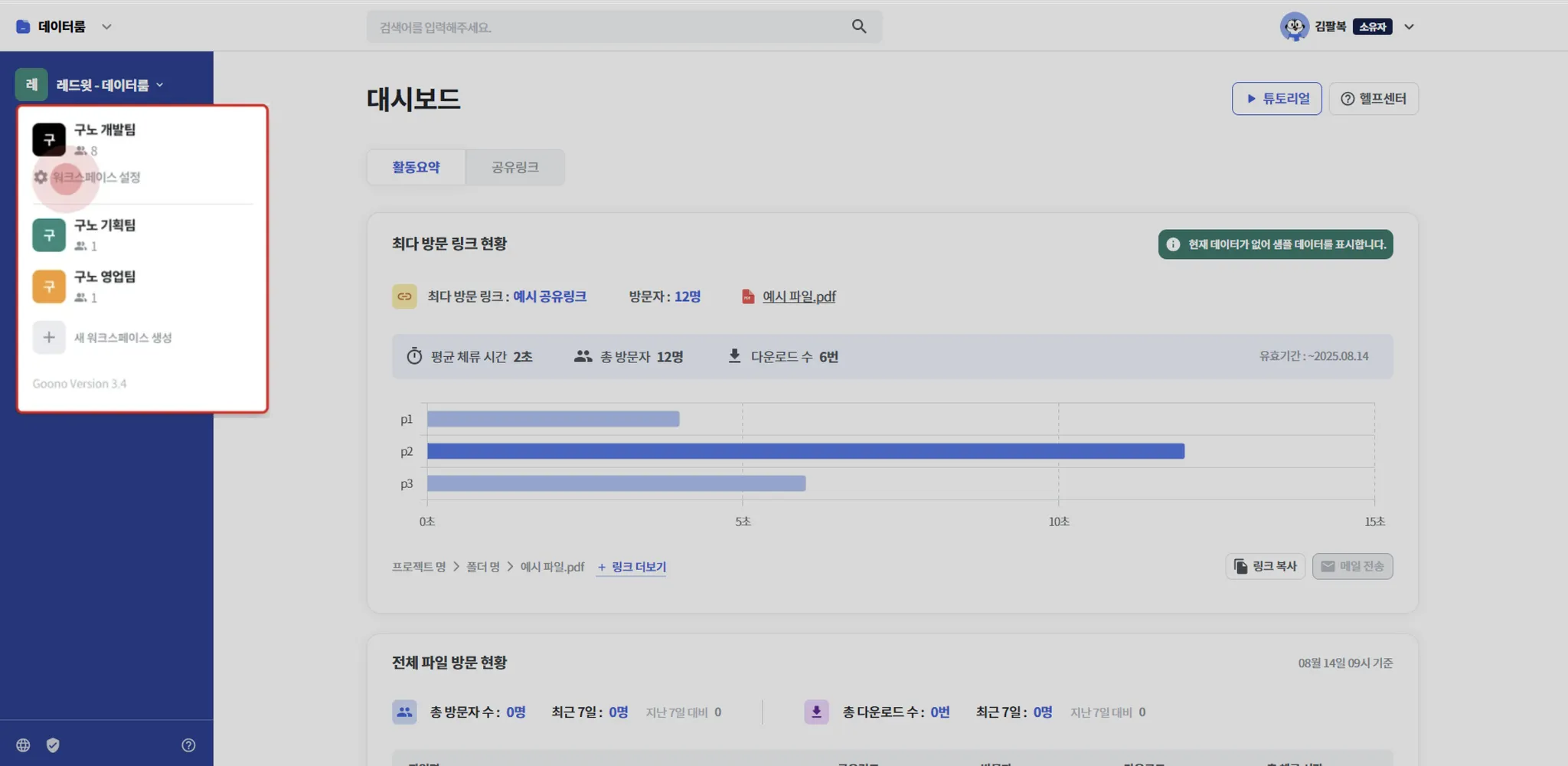Image resolution: width=1568 pixels, height=766 pixels.
Task: Open the globe language icon in sidebar
Action: click(x=24, y=745)
